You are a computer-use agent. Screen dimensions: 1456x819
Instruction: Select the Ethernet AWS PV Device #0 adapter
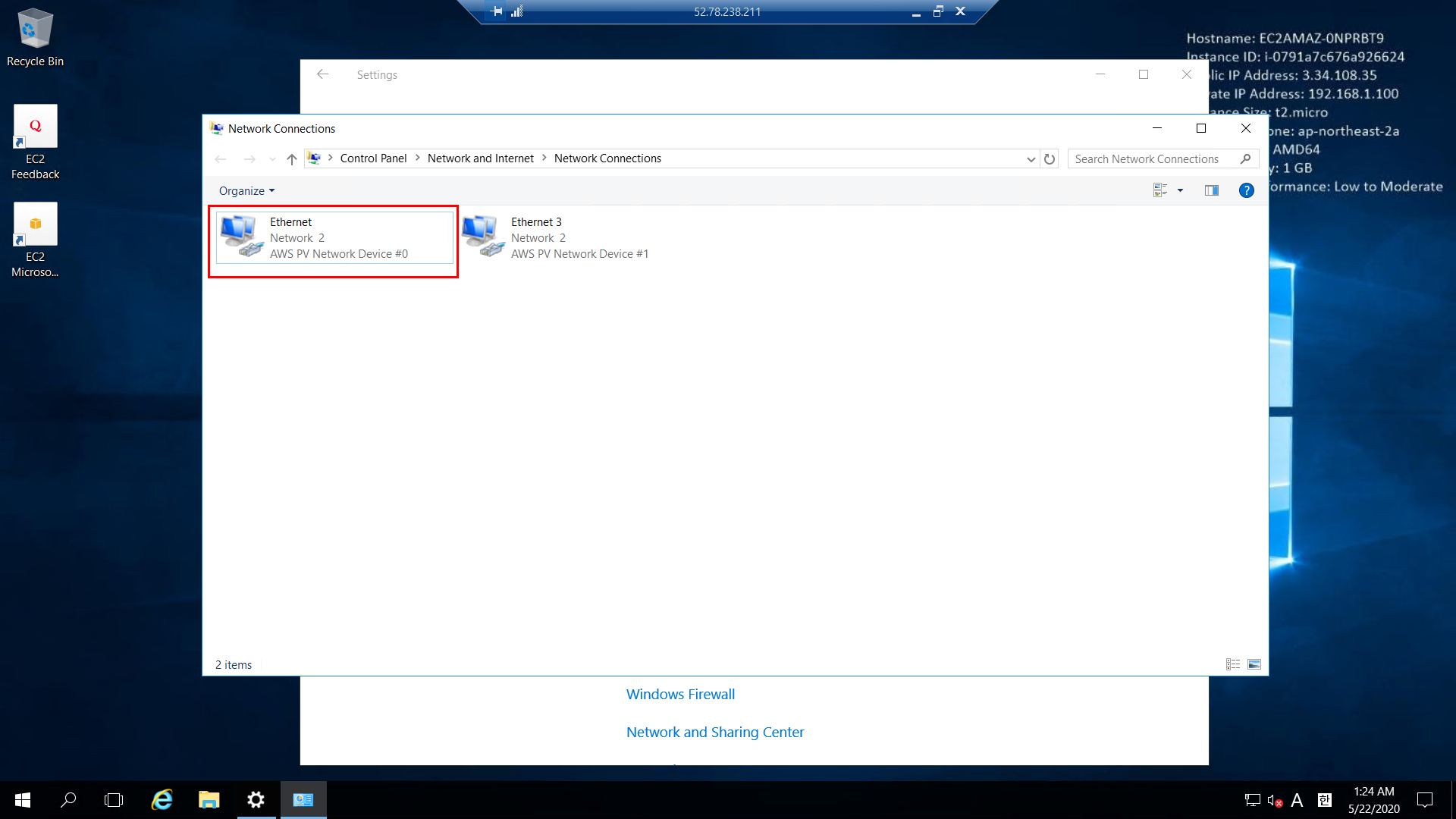pos(334,238)
